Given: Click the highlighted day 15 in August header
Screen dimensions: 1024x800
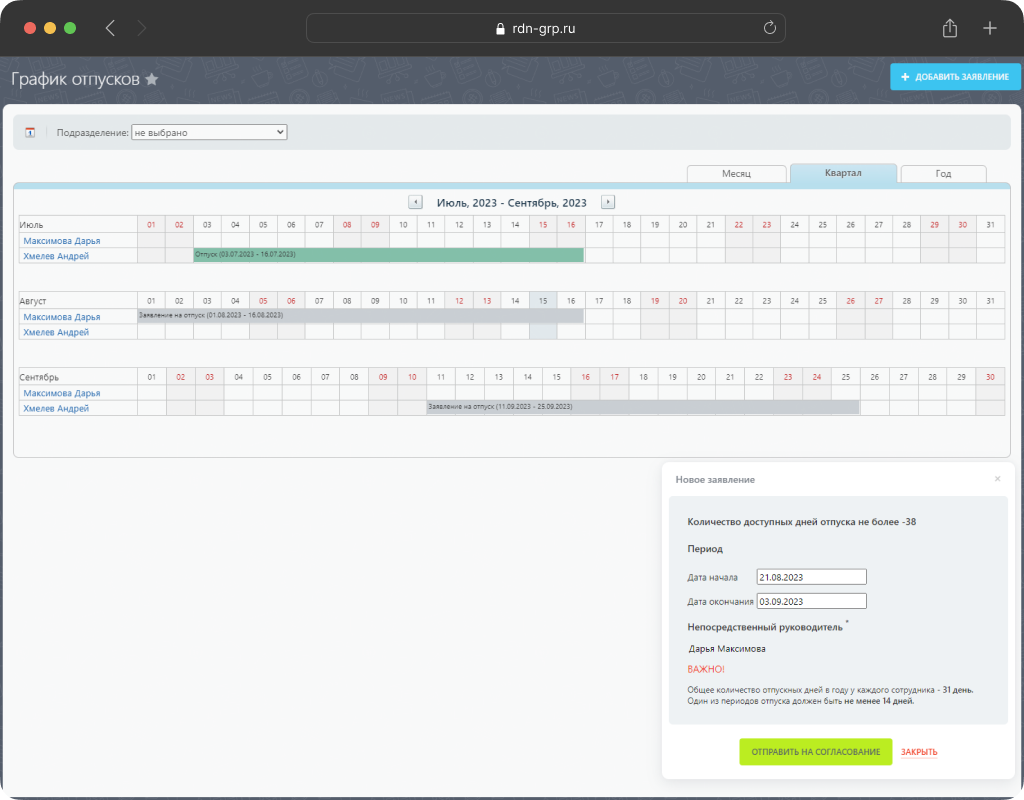Looking at the screenshot, I should (x=543, y=300).
